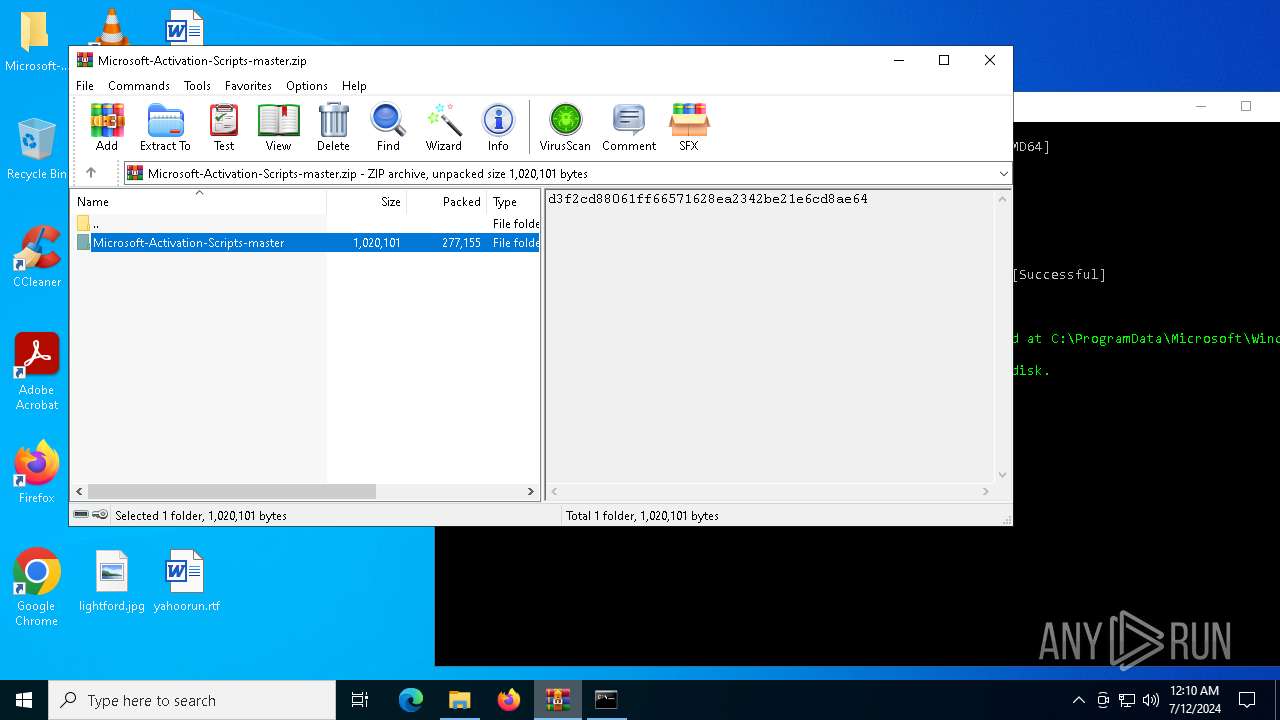Screen dimensions: 1280x720
Task: Switch to command prompt in taskbar
Action: click(x=606, y=700)
